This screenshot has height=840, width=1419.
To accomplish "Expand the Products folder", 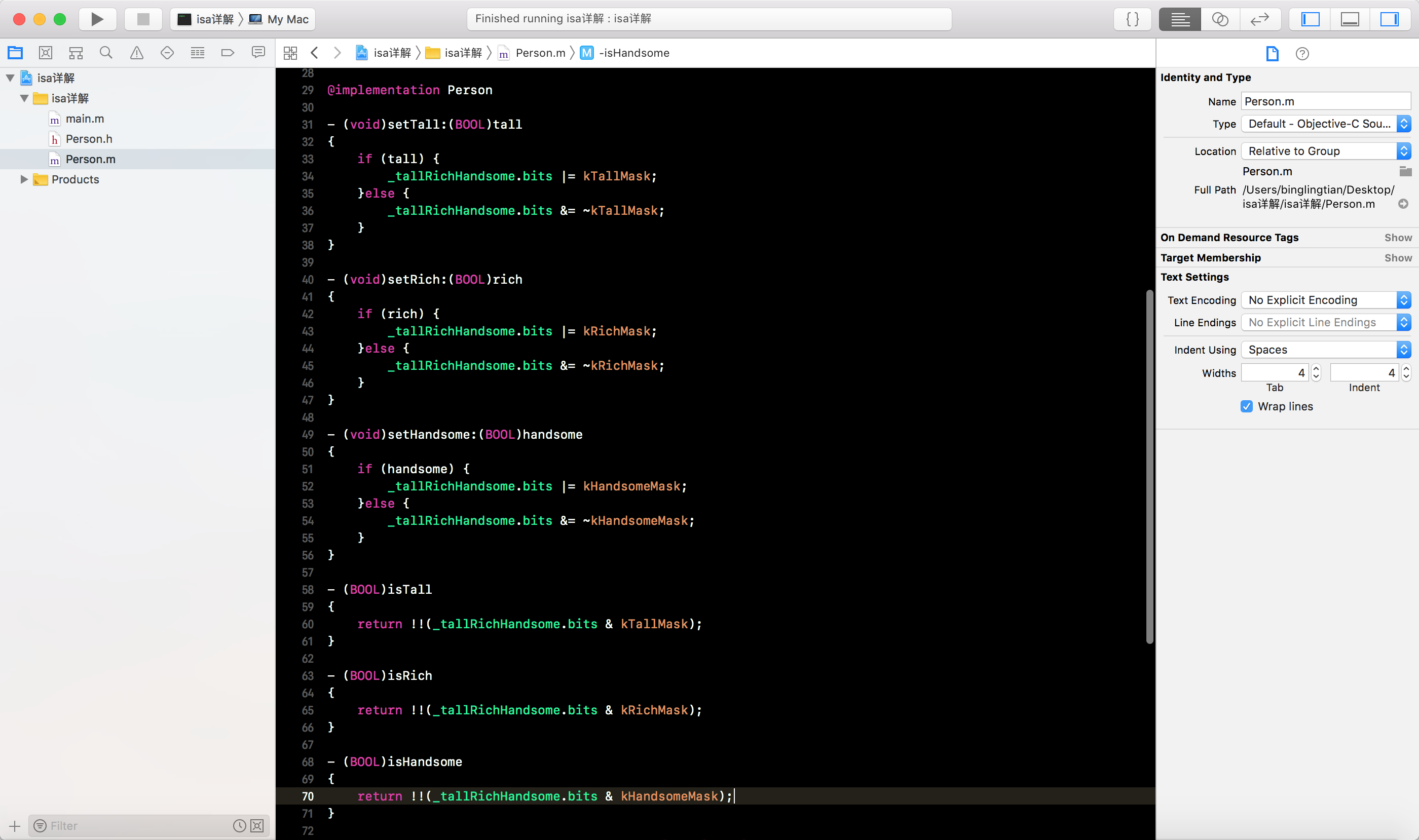I will point(24,179).
